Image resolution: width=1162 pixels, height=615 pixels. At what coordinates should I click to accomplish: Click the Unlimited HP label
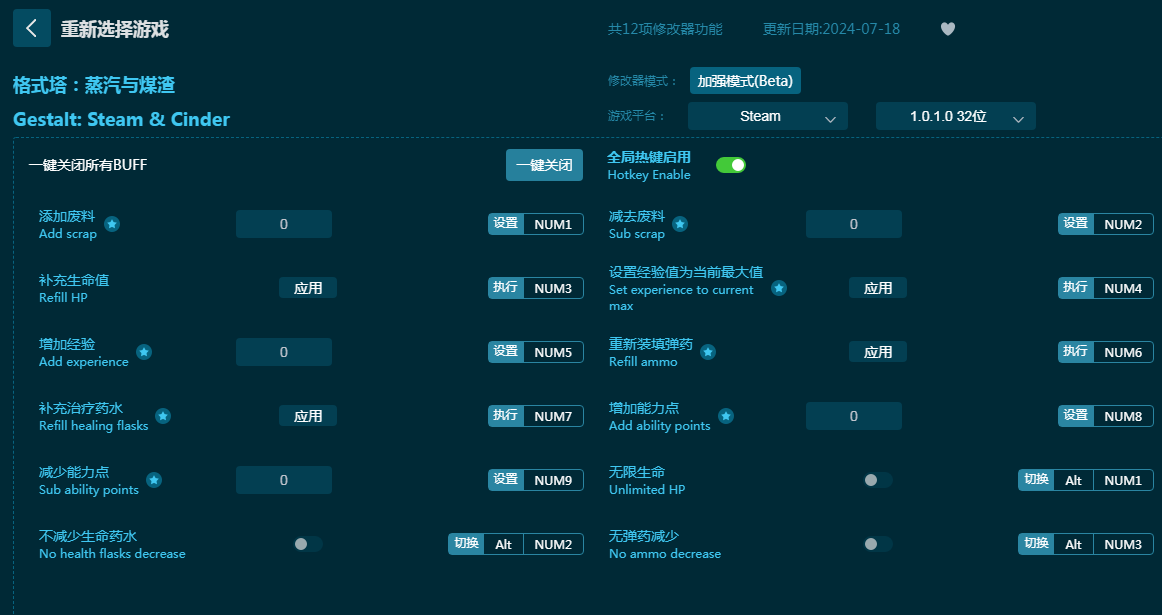click(647, 490)
